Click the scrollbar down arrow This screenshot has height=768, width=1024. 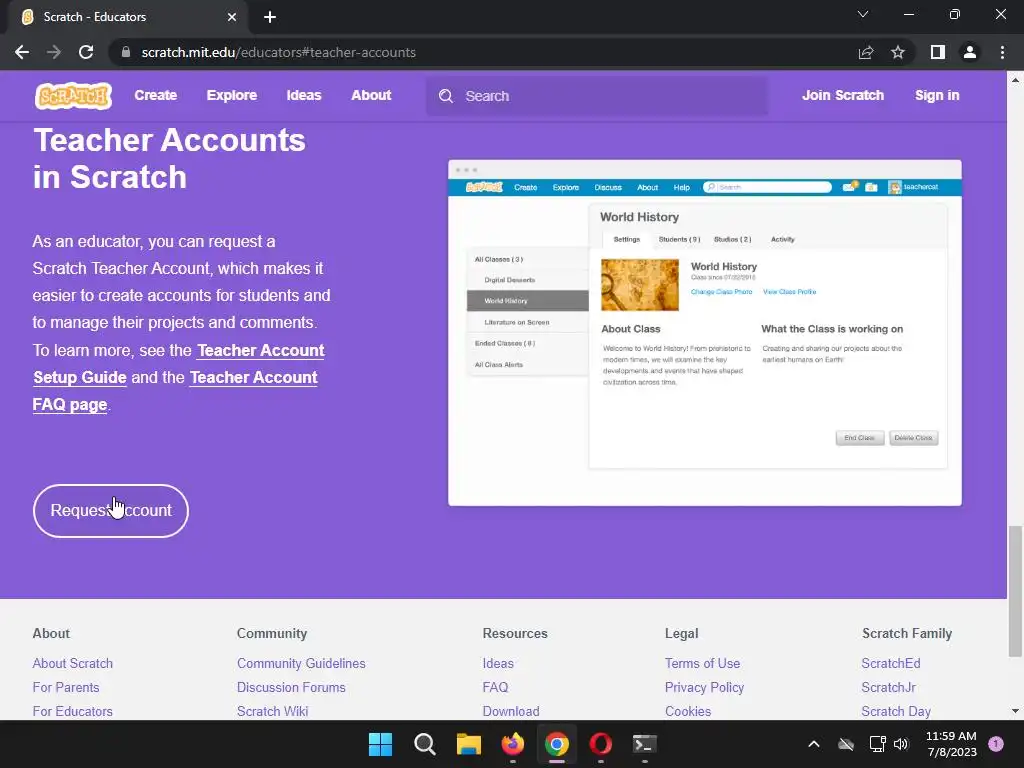(1015, 711)
